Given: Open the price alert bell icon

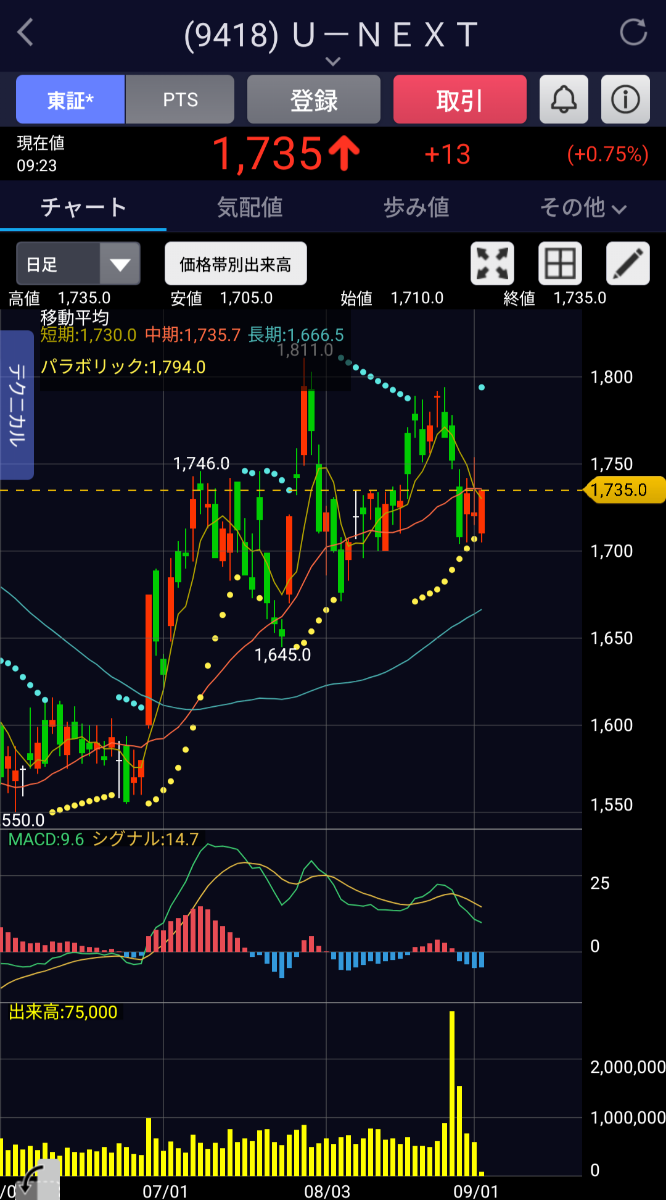Looking at the screenshot, I should coord(564,100).
